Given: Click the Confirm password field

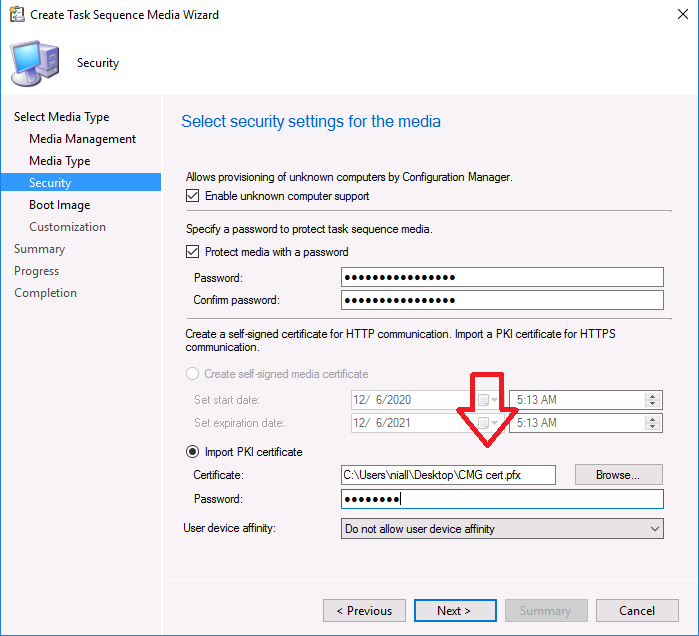Looking at the screenshot, I should coord(502,300).
